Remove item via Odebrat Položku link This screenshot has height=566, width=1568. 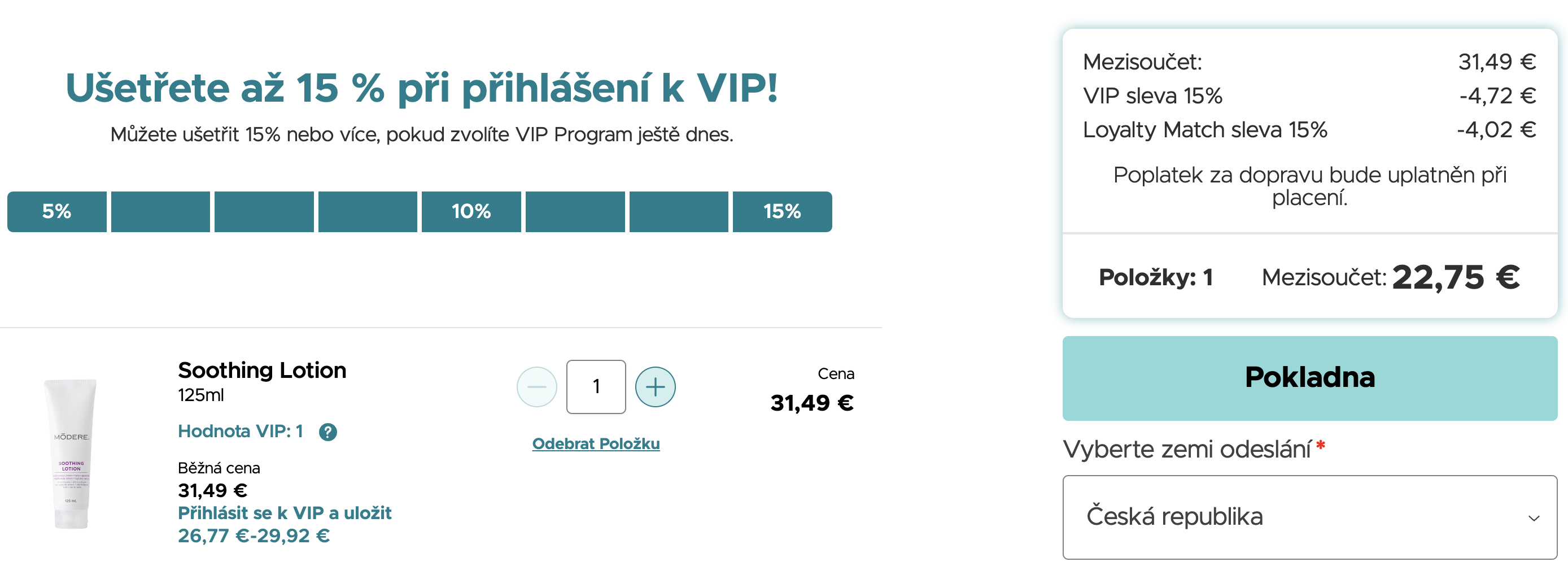pyautogui.click(x=595, y=443)
